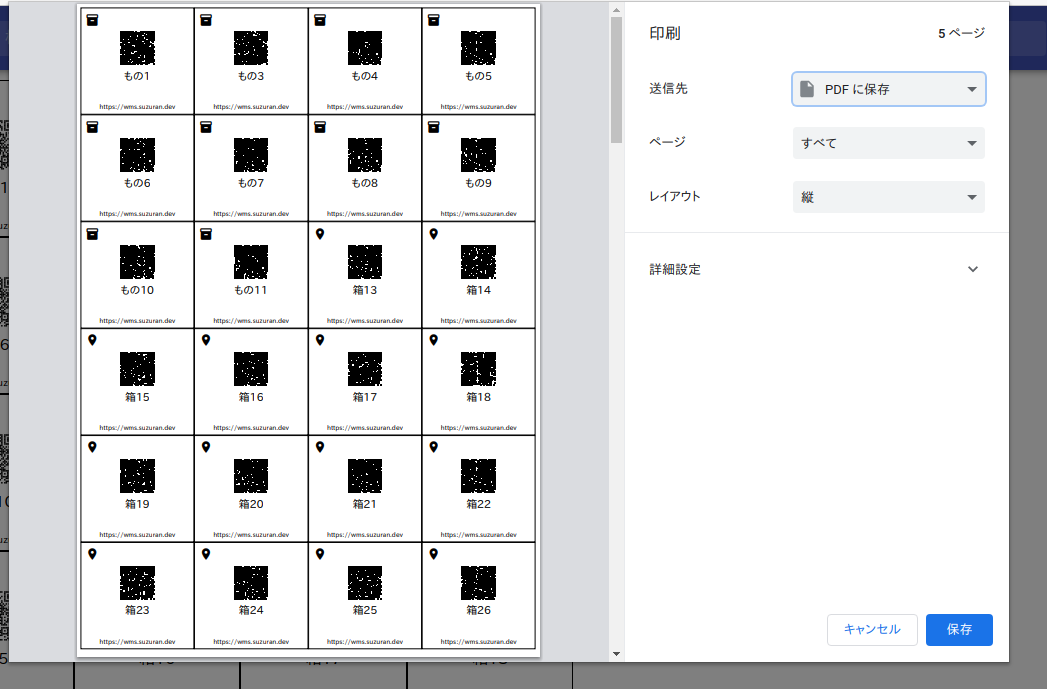Click the location pin on label 箱17
This screenshot has width=1047, height=689.
click(x=321, y=340)
